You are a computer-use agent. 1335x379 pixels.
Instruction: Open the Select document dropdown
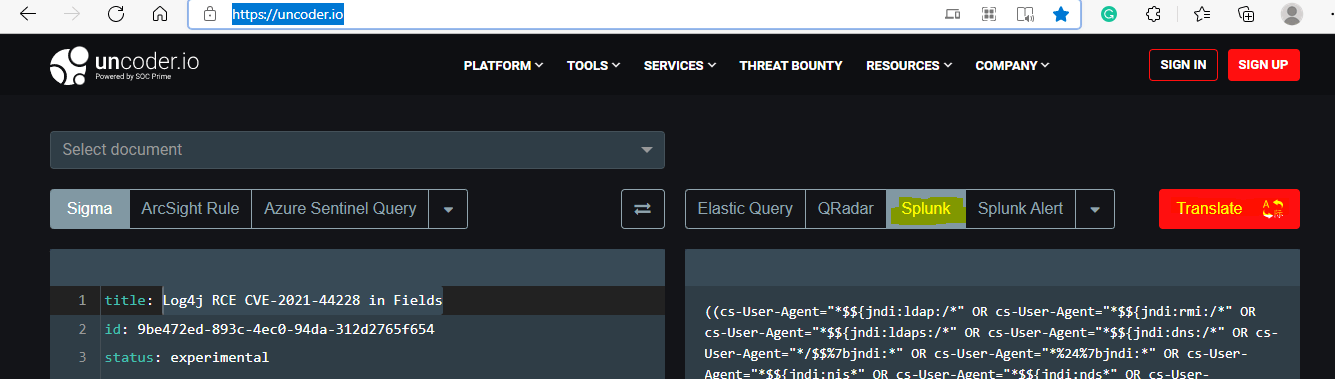pos(357,150)
